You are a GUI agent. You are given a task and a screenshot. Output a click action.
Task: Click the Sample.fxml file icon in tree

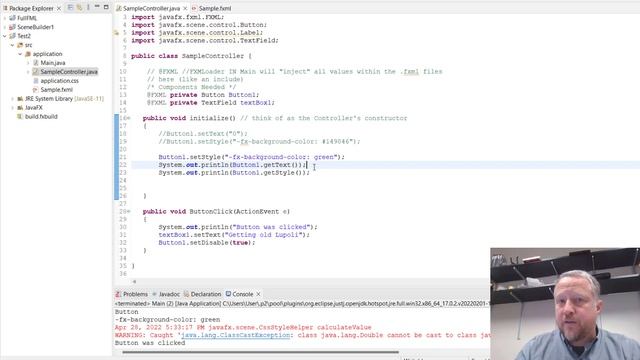pyautogui.click(x=36, y=90)
